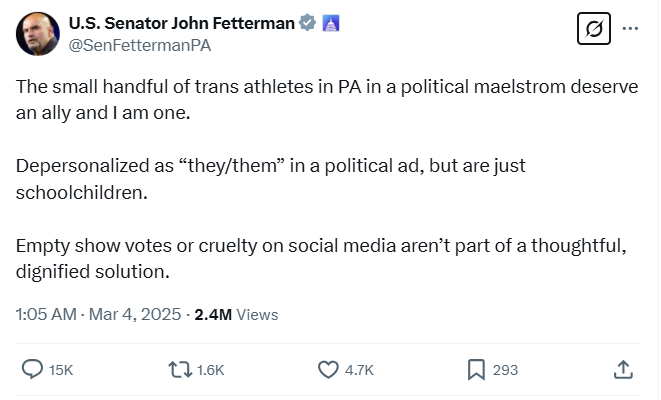Reply using the speech bubble icon
661x400 pixels.
32,370
